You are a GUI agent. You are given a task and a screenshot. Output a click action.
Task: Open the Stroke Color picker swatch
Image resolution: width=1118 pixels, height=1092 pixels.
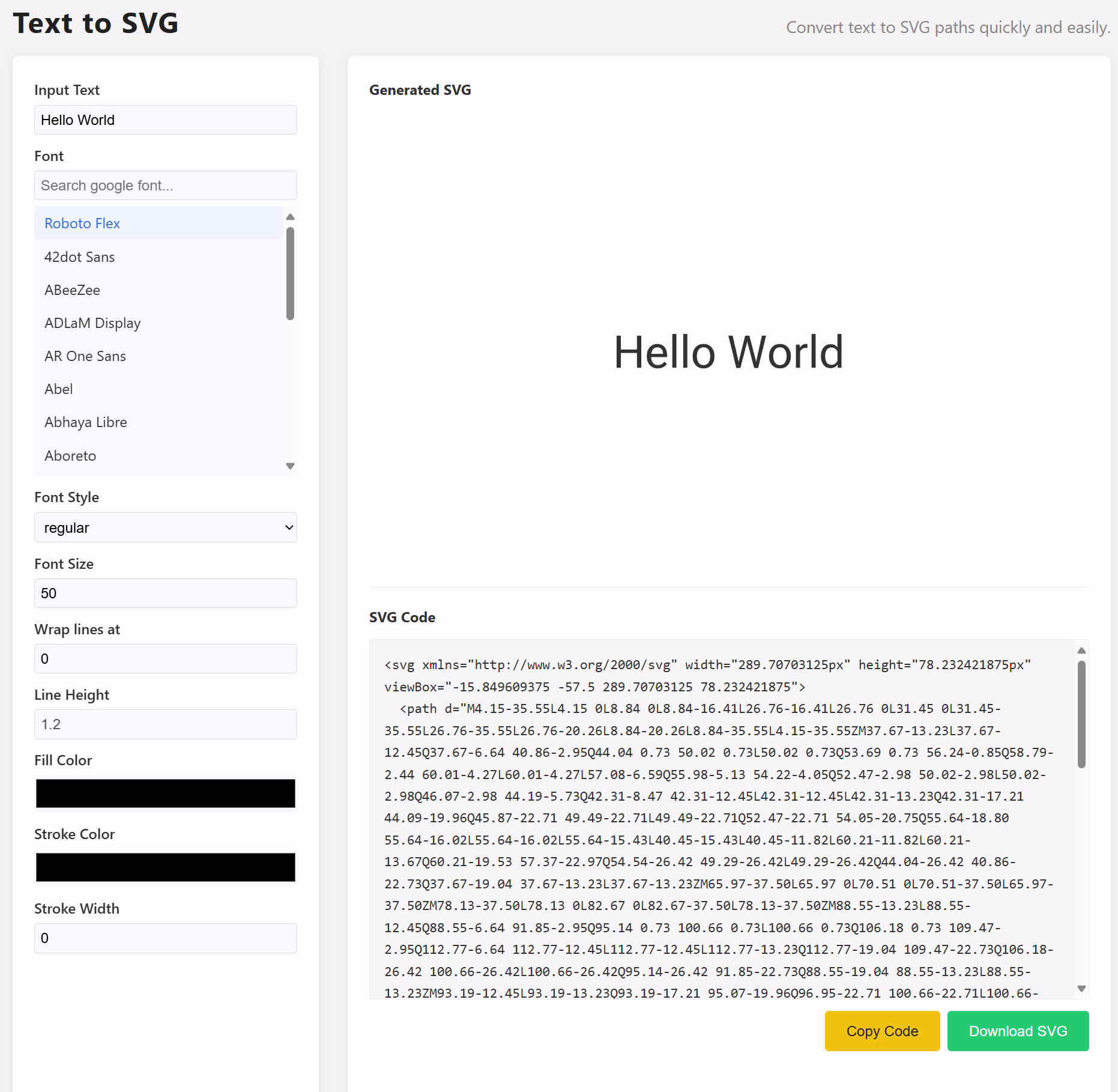point(166,867)
